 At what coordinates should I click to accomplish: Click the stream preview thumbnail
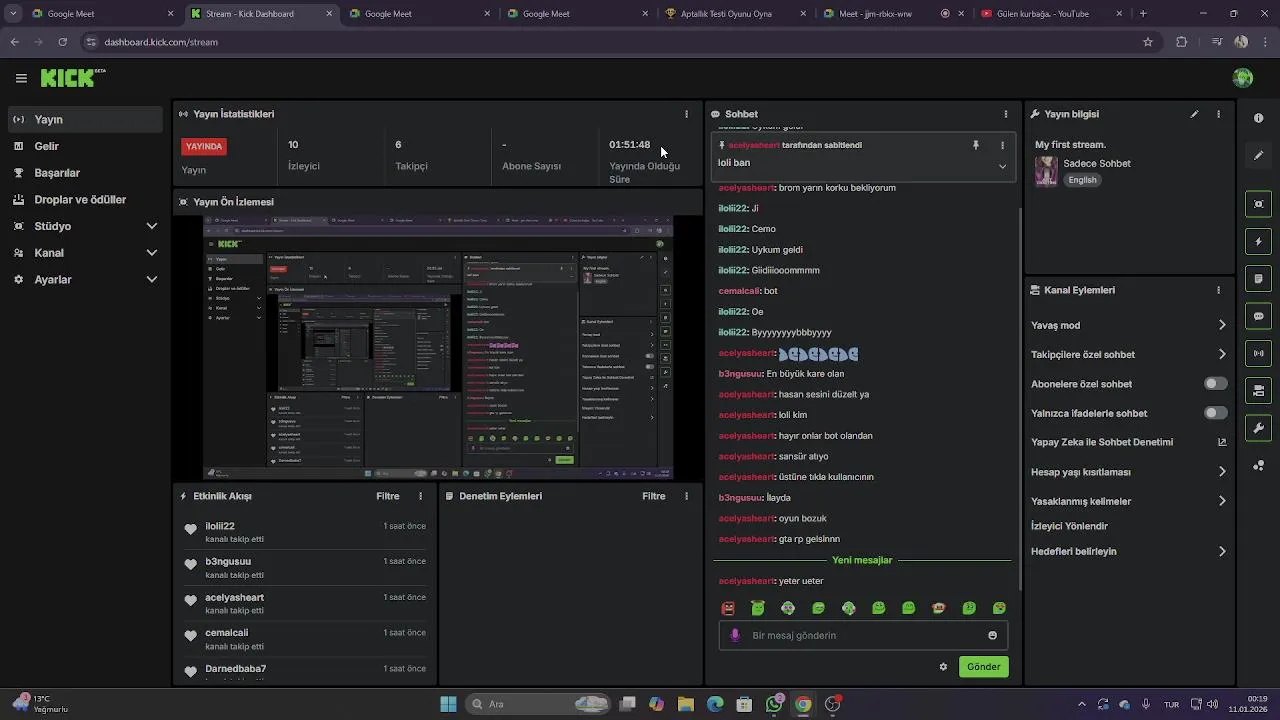438,347
